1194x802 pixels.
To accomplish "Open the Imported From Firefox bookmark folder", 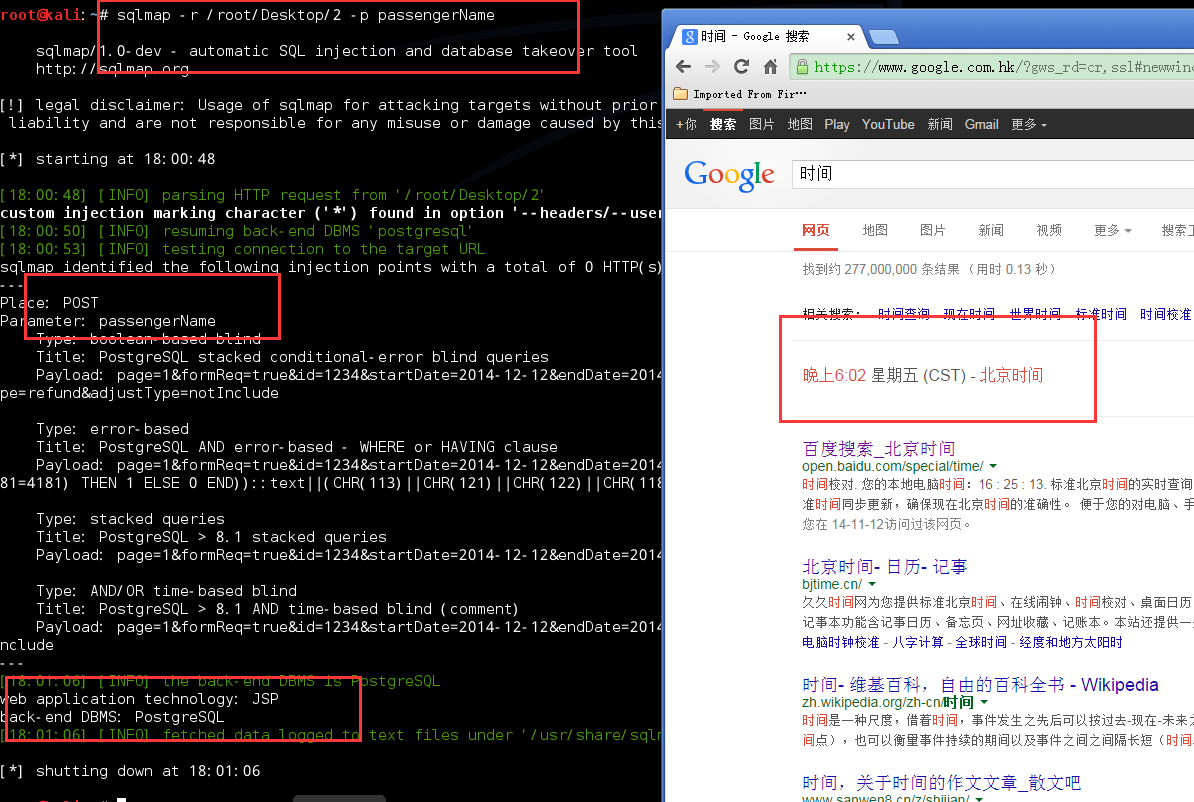I will click(739, 94).
